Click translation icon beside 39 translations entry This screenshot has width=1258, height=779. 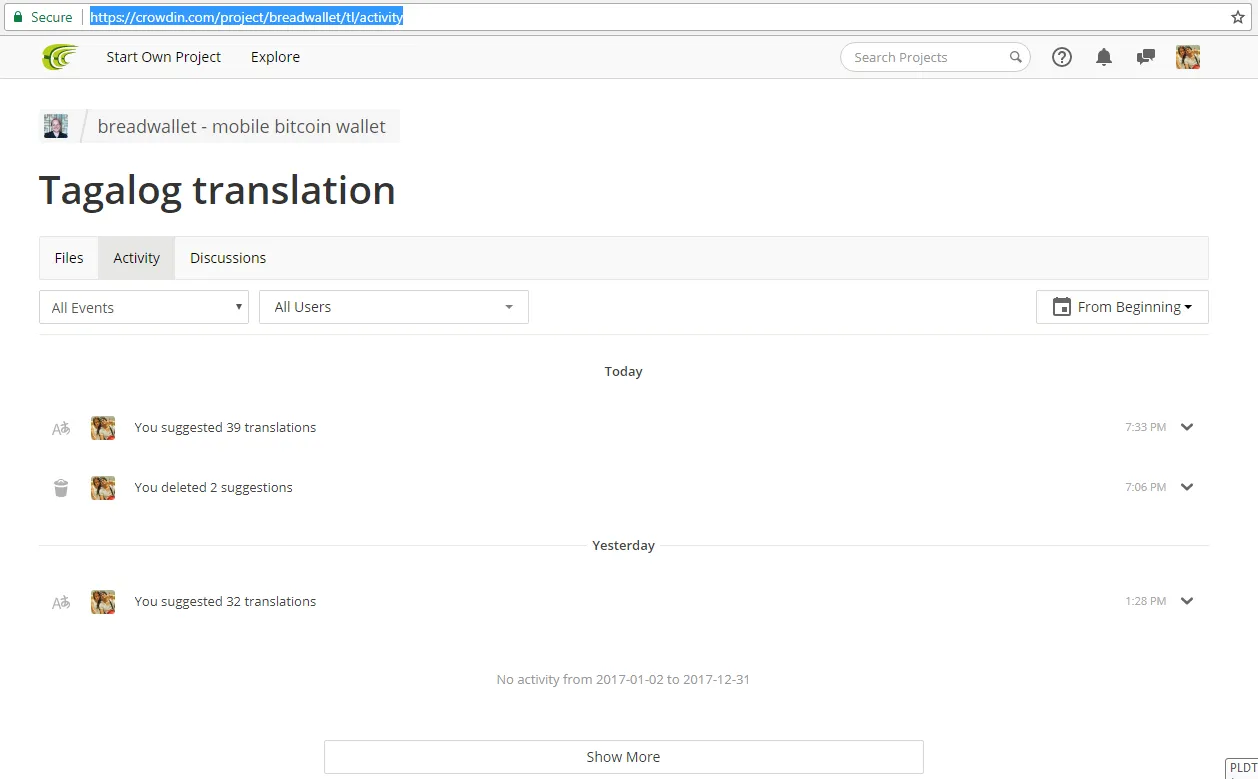click(x=61, y=428)
